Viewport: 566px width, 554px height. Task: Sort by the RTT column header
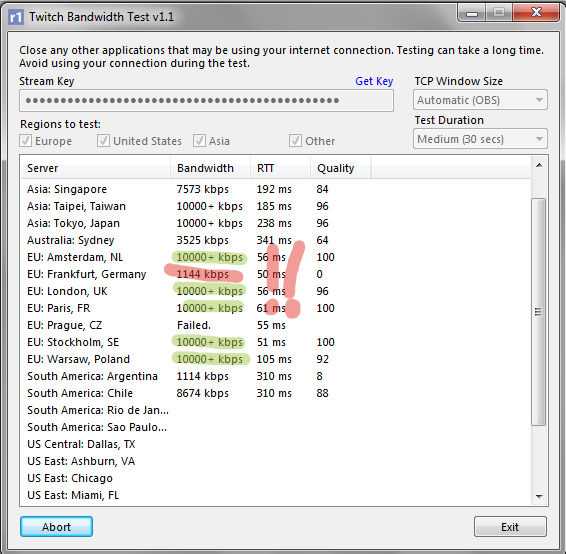[x=280, y=168]
